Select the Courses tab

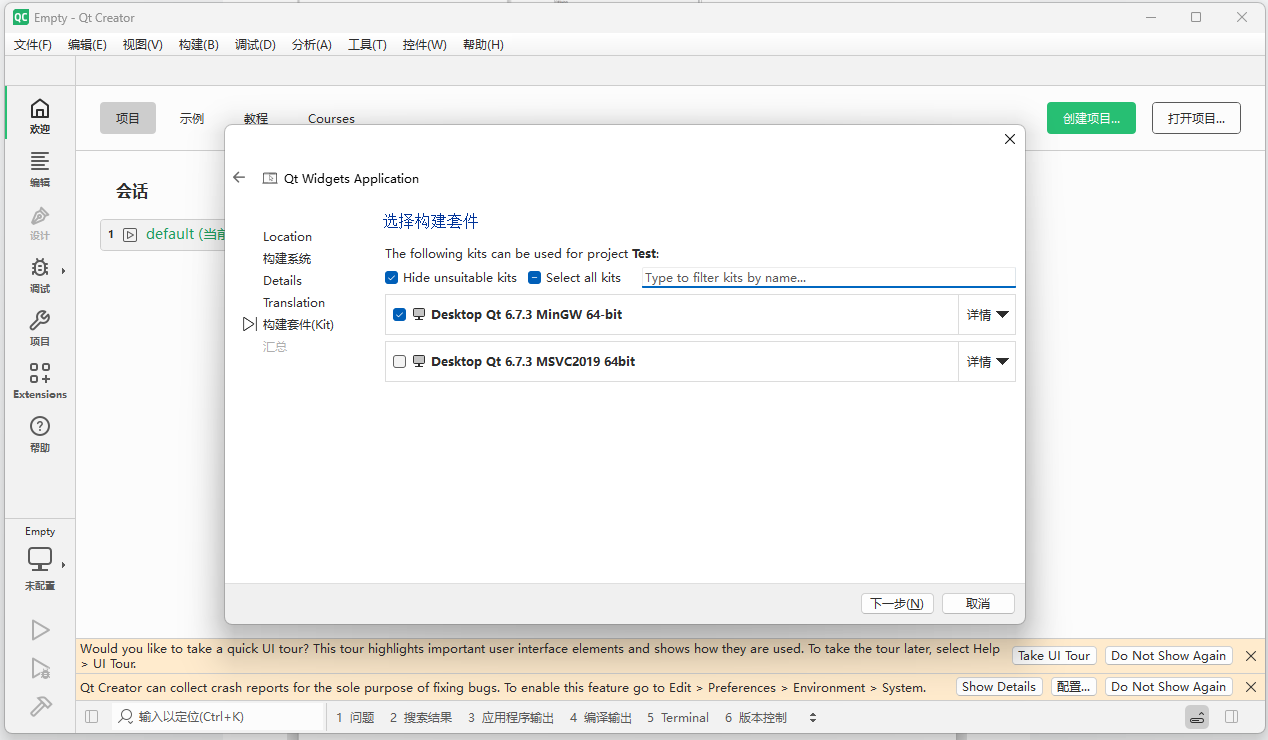[331, 118]
